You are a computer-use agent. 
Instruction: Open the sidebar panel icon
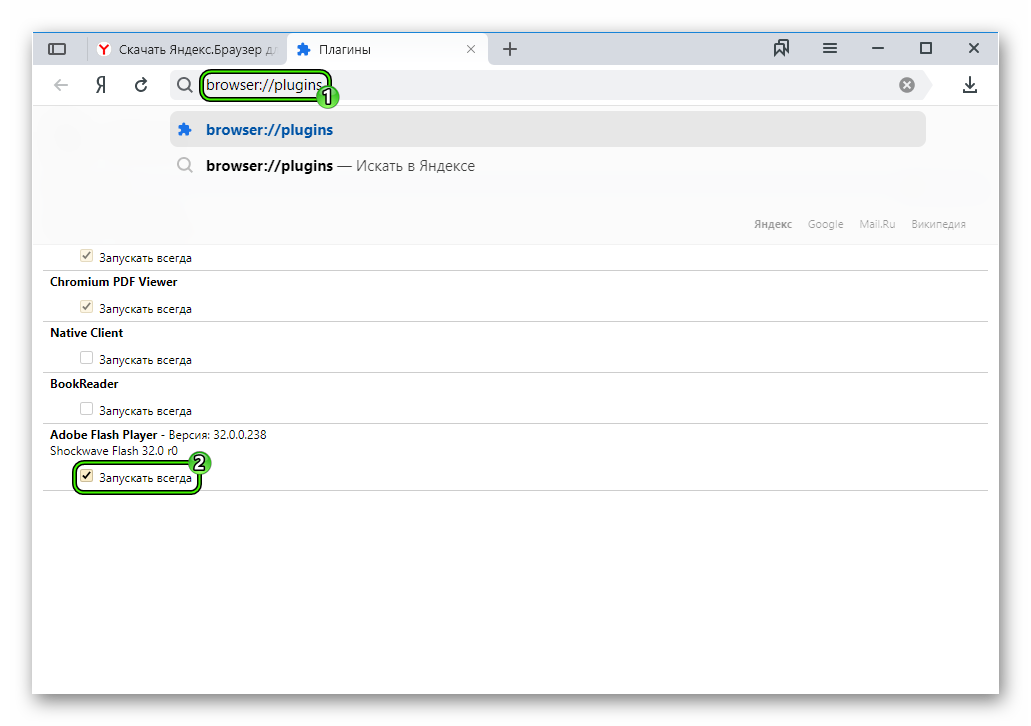57,49
